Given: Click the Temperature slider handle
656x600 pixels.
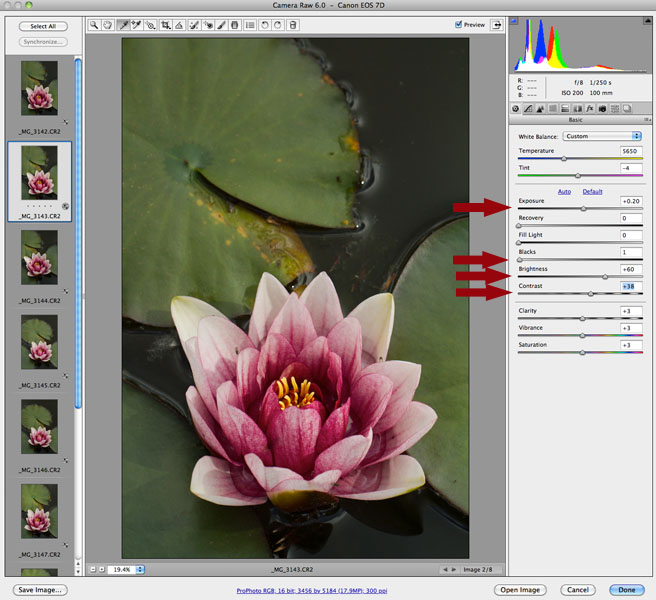Looking at the screenshot, I should [x=564, y=159].
